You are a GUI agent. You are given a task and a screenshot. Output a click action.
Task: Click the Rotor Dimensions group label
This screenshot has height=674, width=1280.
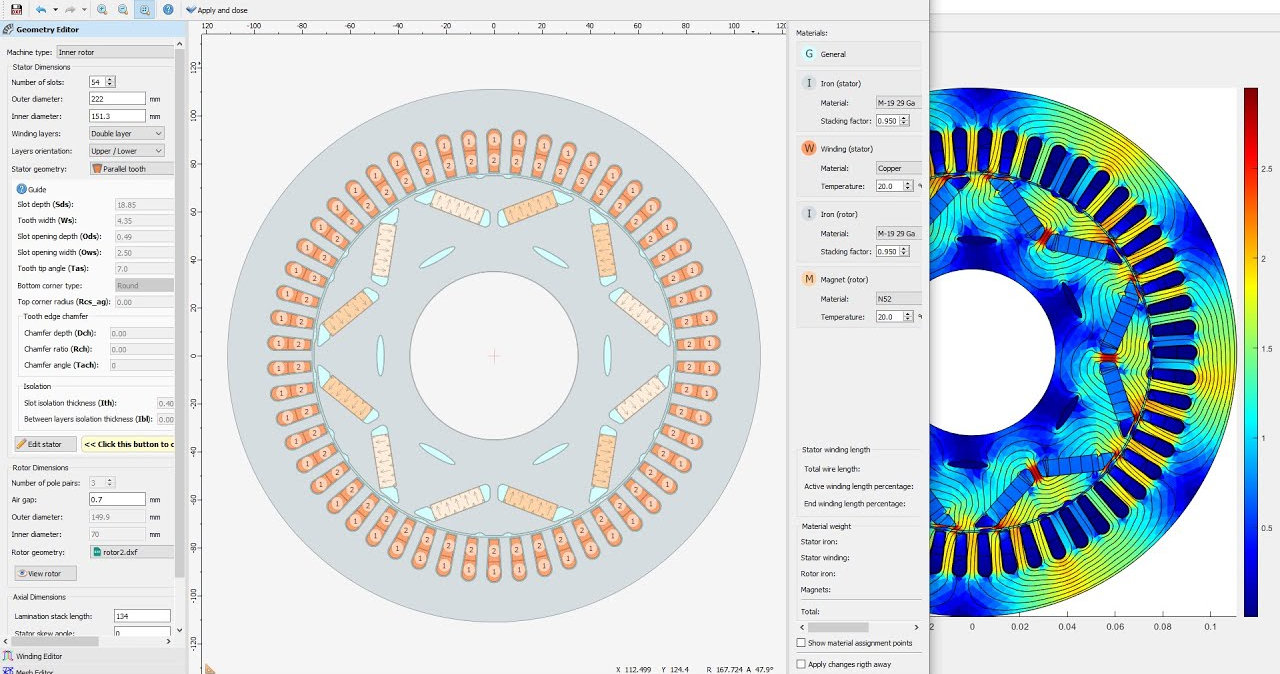point(40,467)
